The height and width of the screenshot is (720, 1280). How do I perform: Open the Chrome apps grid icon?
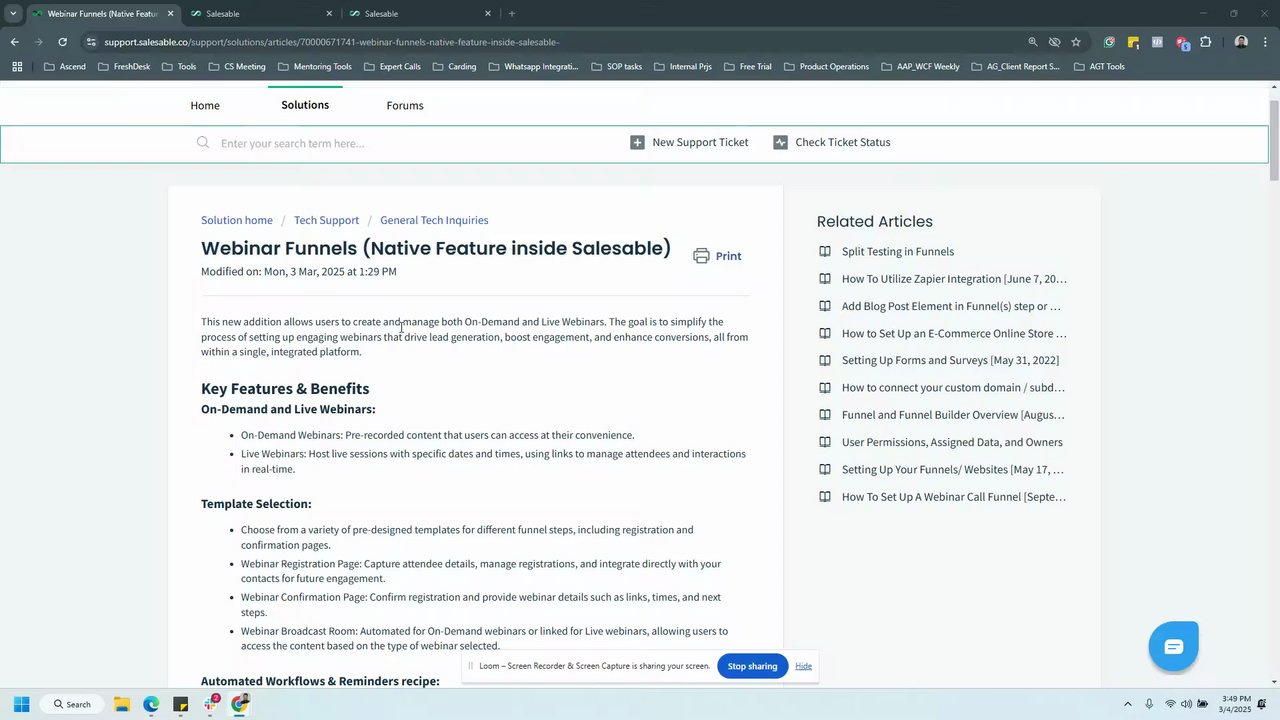pos(17,67)
